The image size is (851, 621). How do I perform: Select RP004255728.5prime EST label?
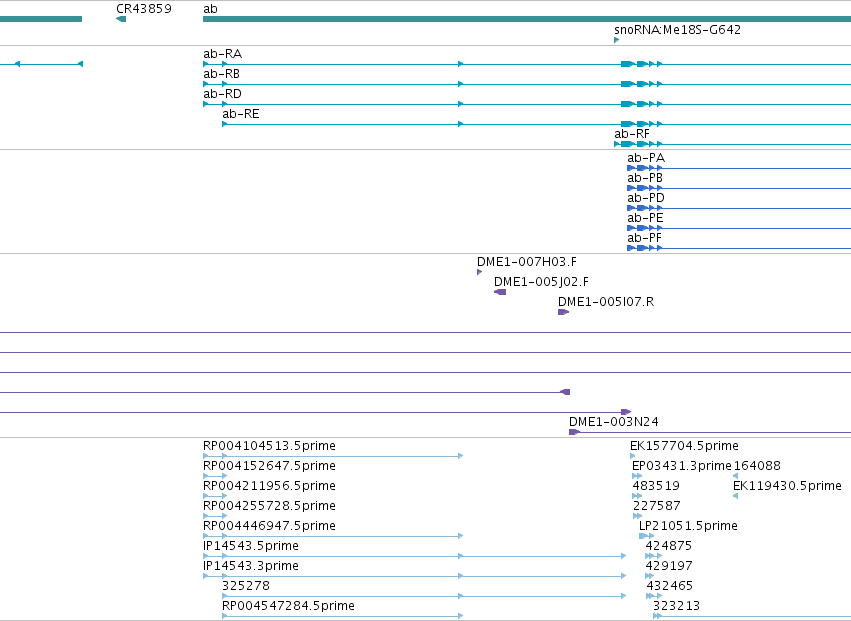click(x=269, y=506)
